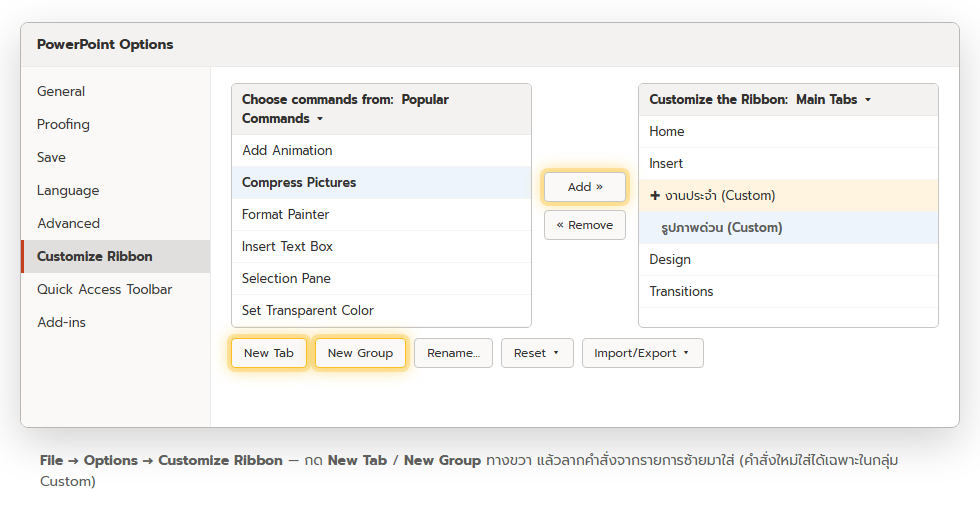Select the Format Painter command
The height and width of the screenshot is (512, 980).
(x=381, y=214)
